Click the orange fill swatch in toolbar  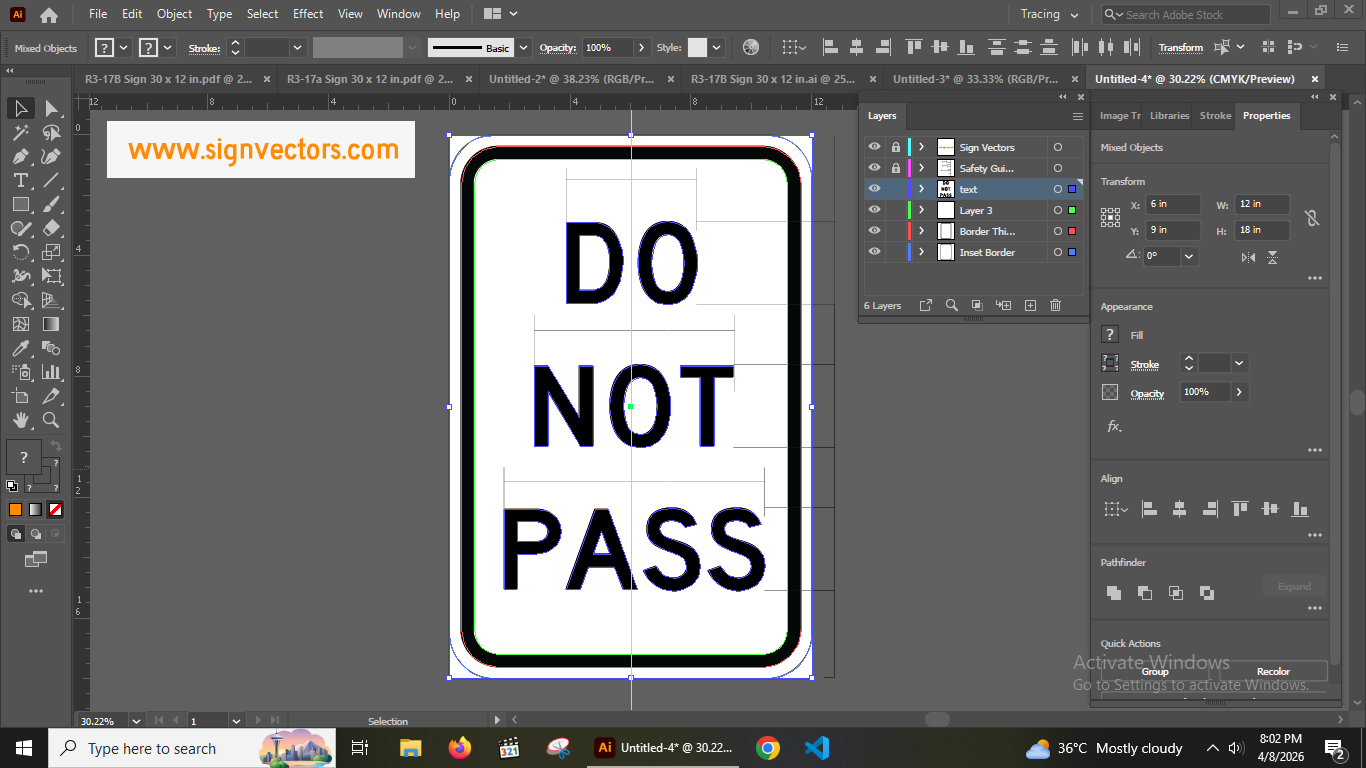(x=16, y=509)
